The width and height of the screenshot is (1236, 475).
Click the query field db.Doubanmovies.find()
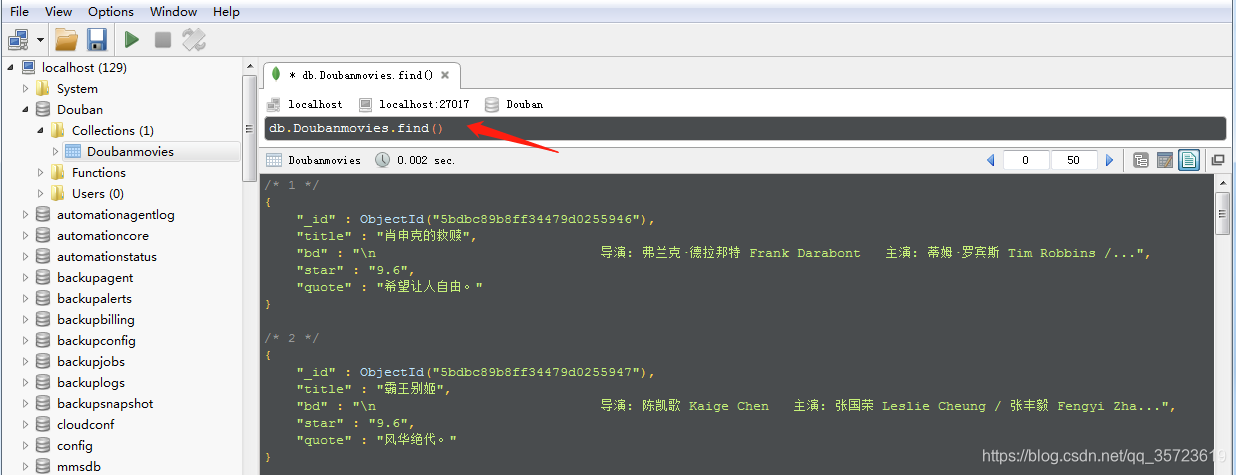pyautogui.click(x=745, y=129)
